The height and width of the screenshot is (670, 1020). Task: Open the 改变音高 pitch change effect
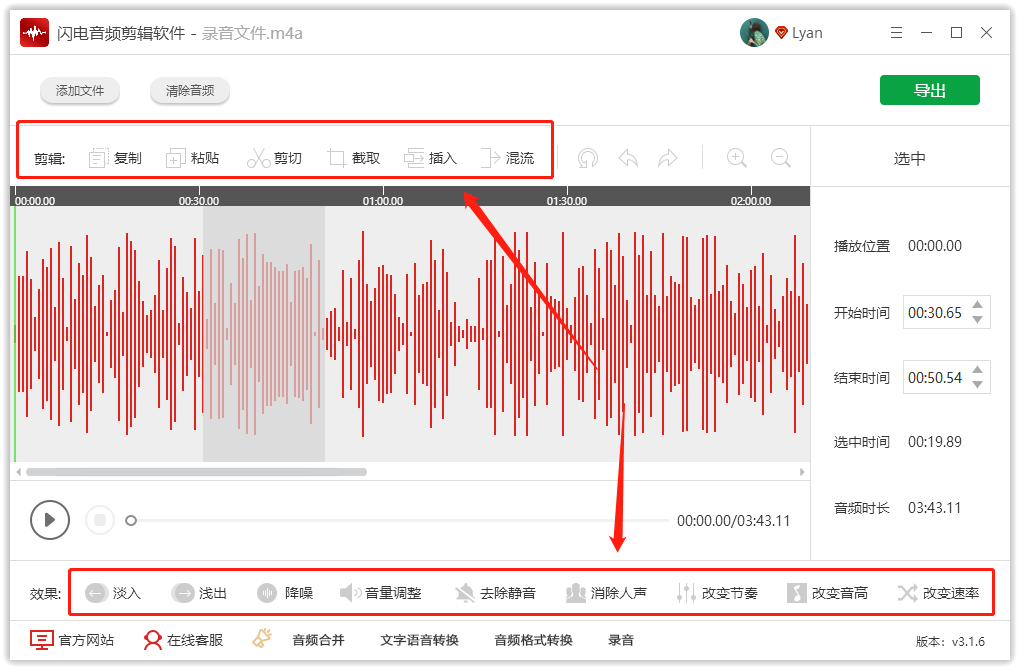(x=829, y=592)
